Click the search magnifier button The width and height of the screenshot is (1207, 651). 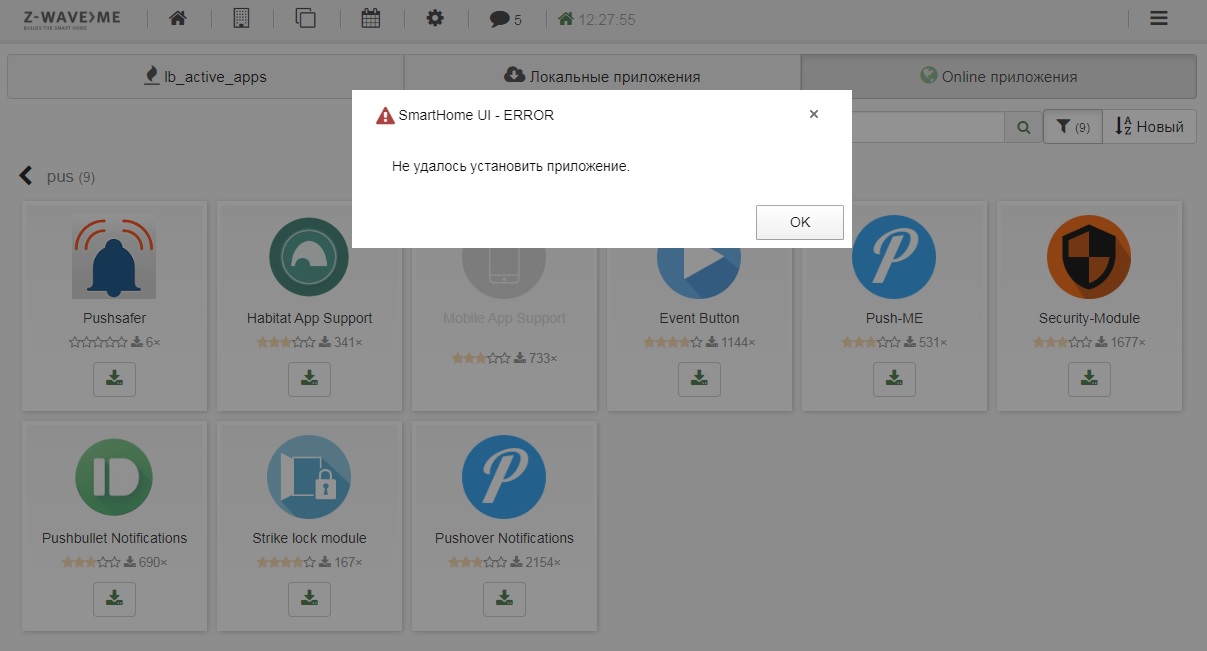pos(1023,127)
